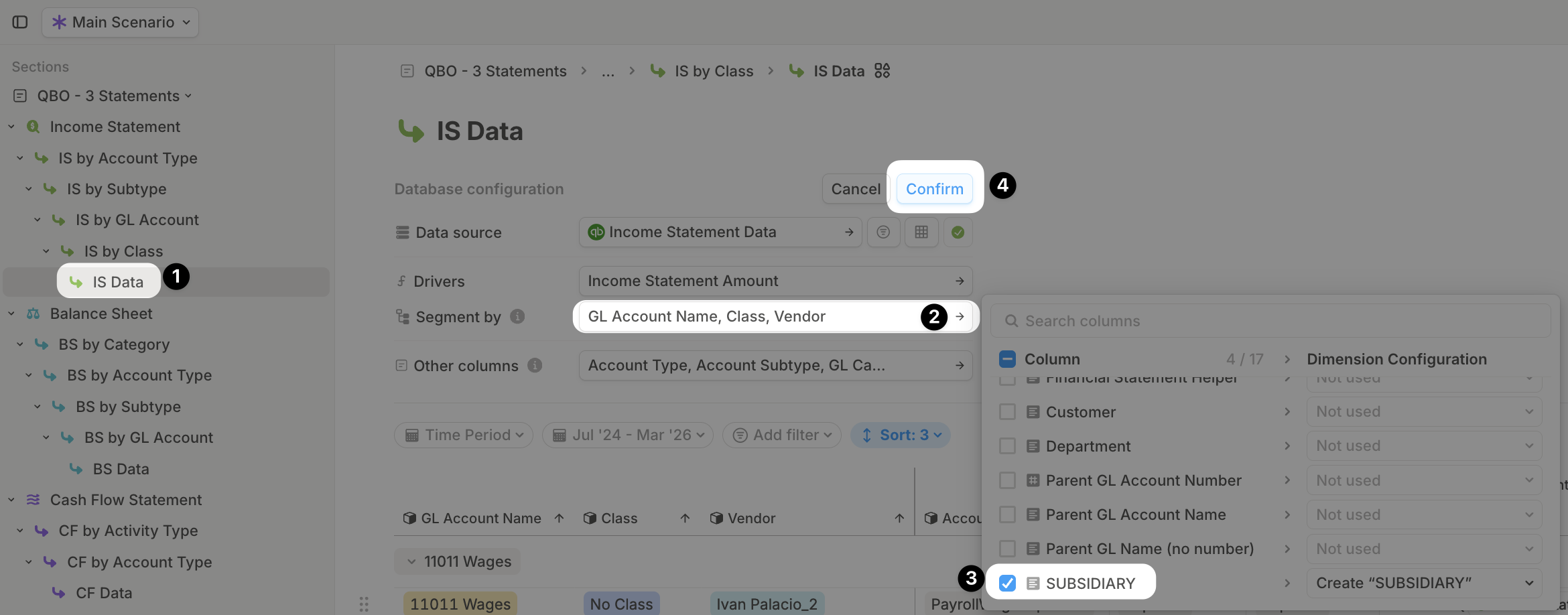Image resolution: width=1568 pixels, height=615 pixels.
Task: Click the row drag handle beside 11011 Wages
Action: coord(364,604)
